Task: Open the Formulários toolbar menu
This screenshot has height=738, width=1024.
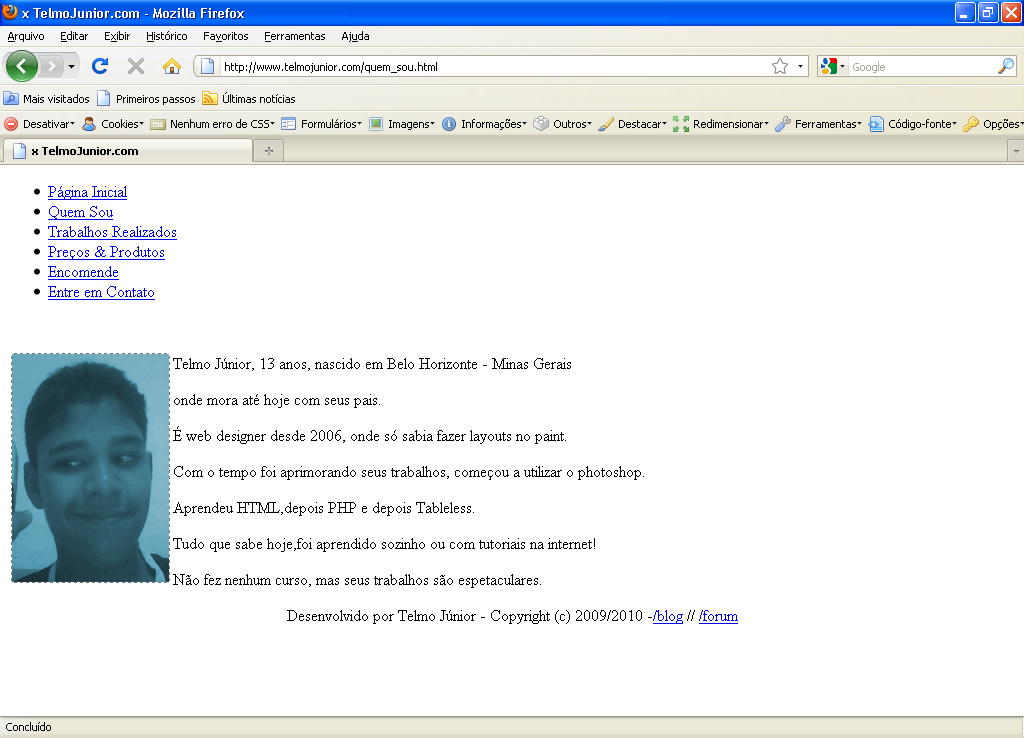Action: [321, 123]
